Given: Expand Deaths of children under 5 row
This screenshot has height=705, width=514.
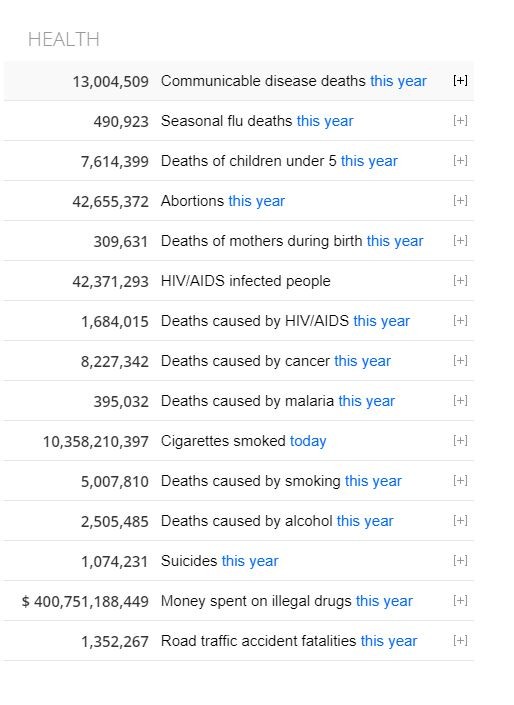Looking at the screenshot, I should (460, 161).
